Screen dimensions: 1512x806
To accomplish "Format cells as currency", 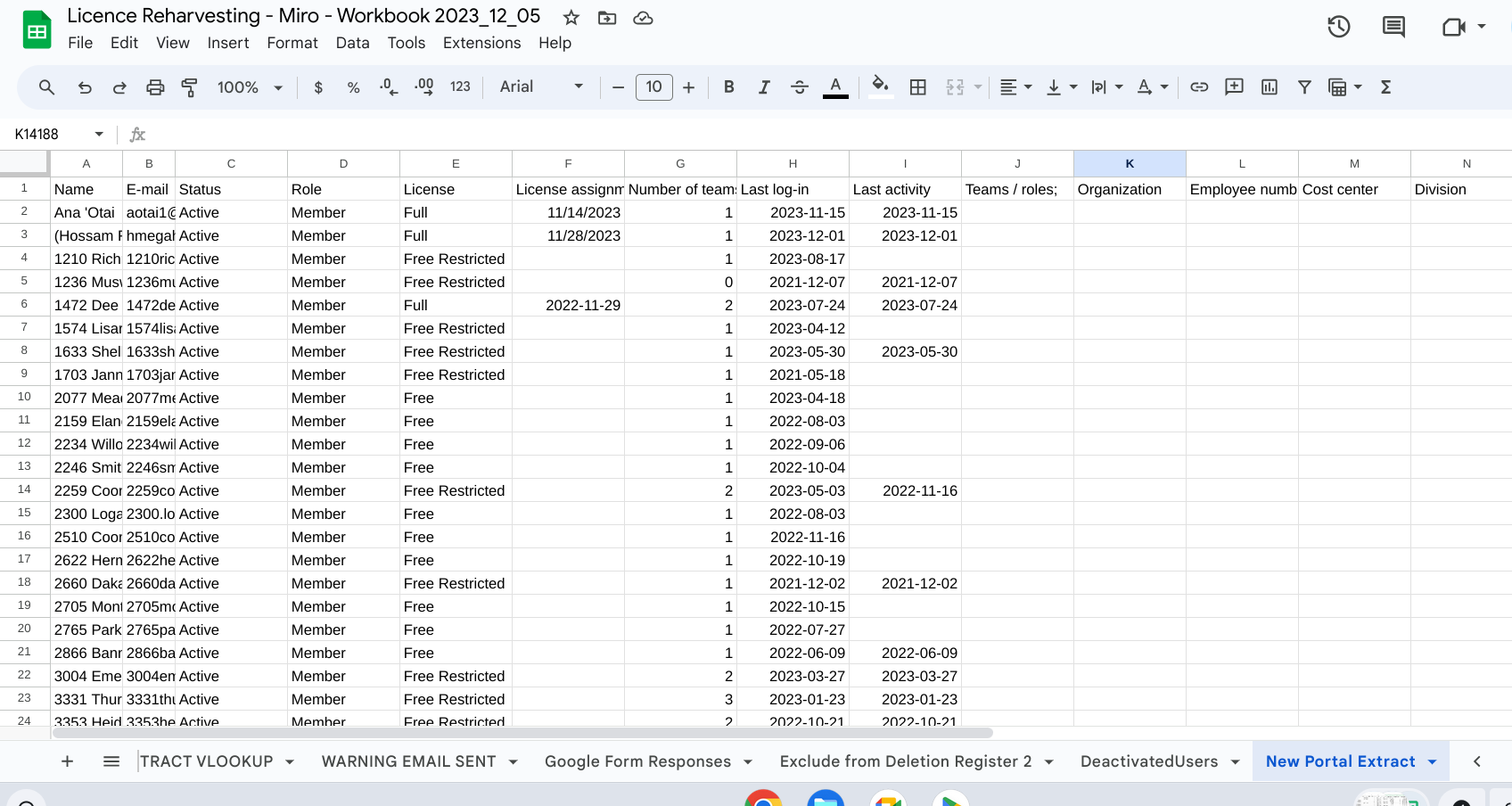I will [318, 87].
